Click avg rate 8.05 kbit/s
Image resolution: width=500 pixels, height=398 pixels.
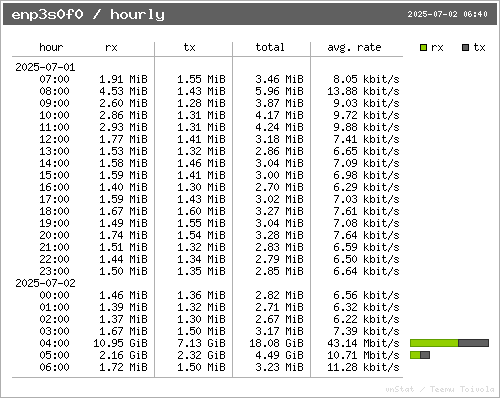point(366,79)
